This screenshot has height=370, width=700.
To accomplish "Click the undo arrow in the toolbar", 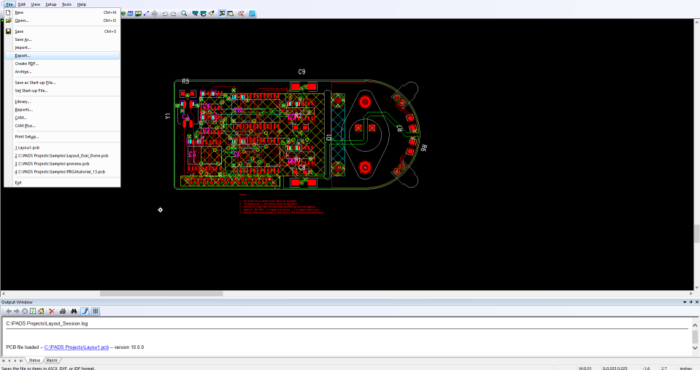I will pos(165,13).
